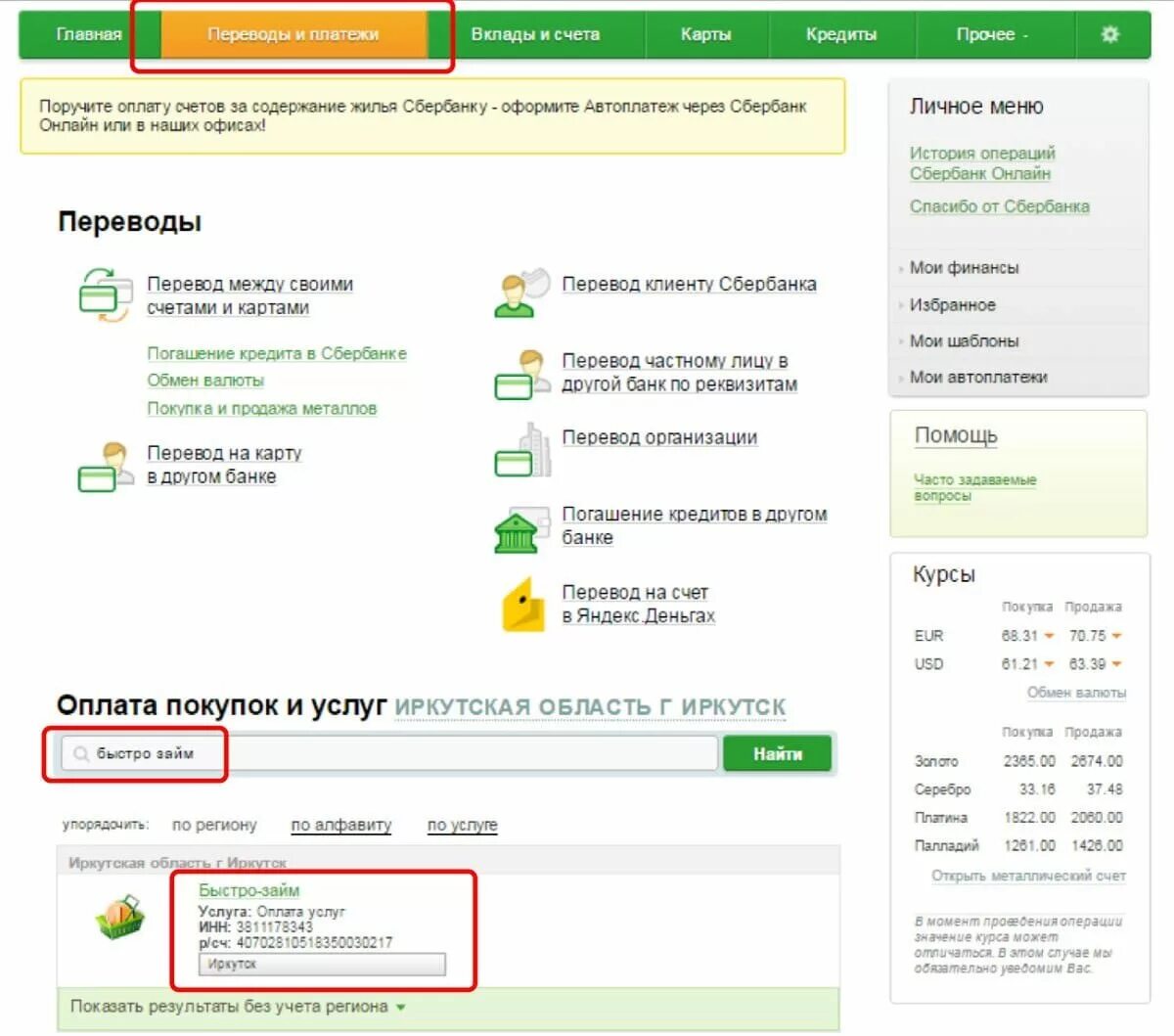Click the organization transfer building icon
Viewport: 1174px width, 1036px height.
click(x=522, y=451)
